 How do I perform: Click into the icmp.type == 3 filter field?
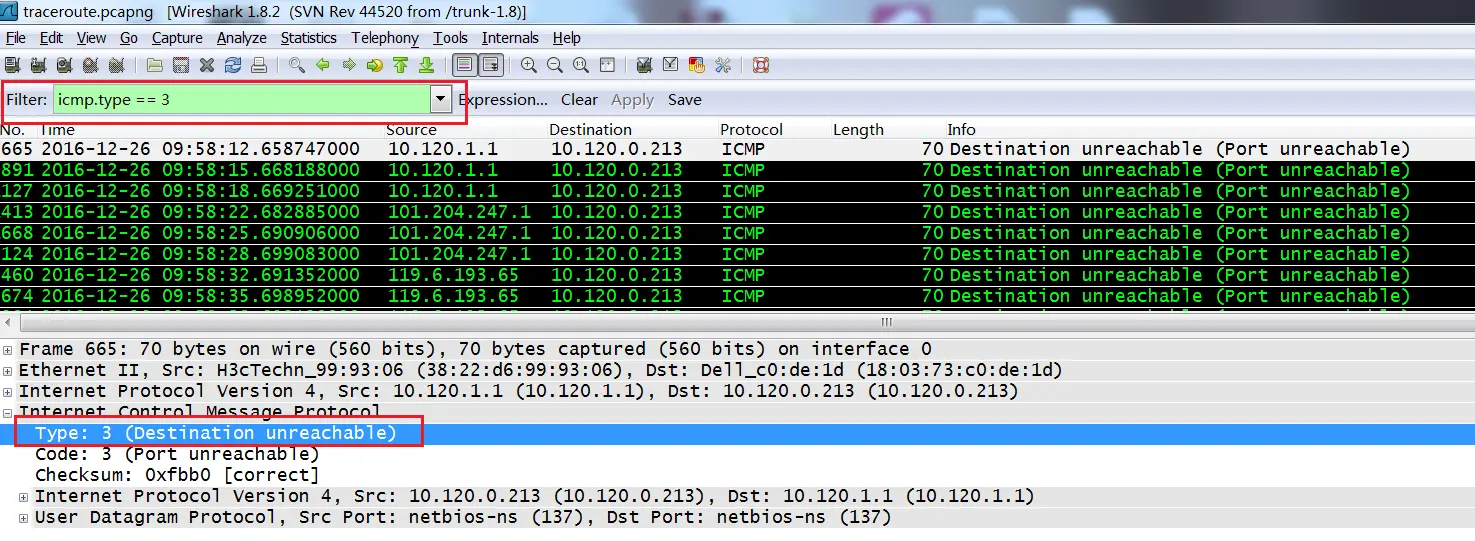click(x=240, y=99)
